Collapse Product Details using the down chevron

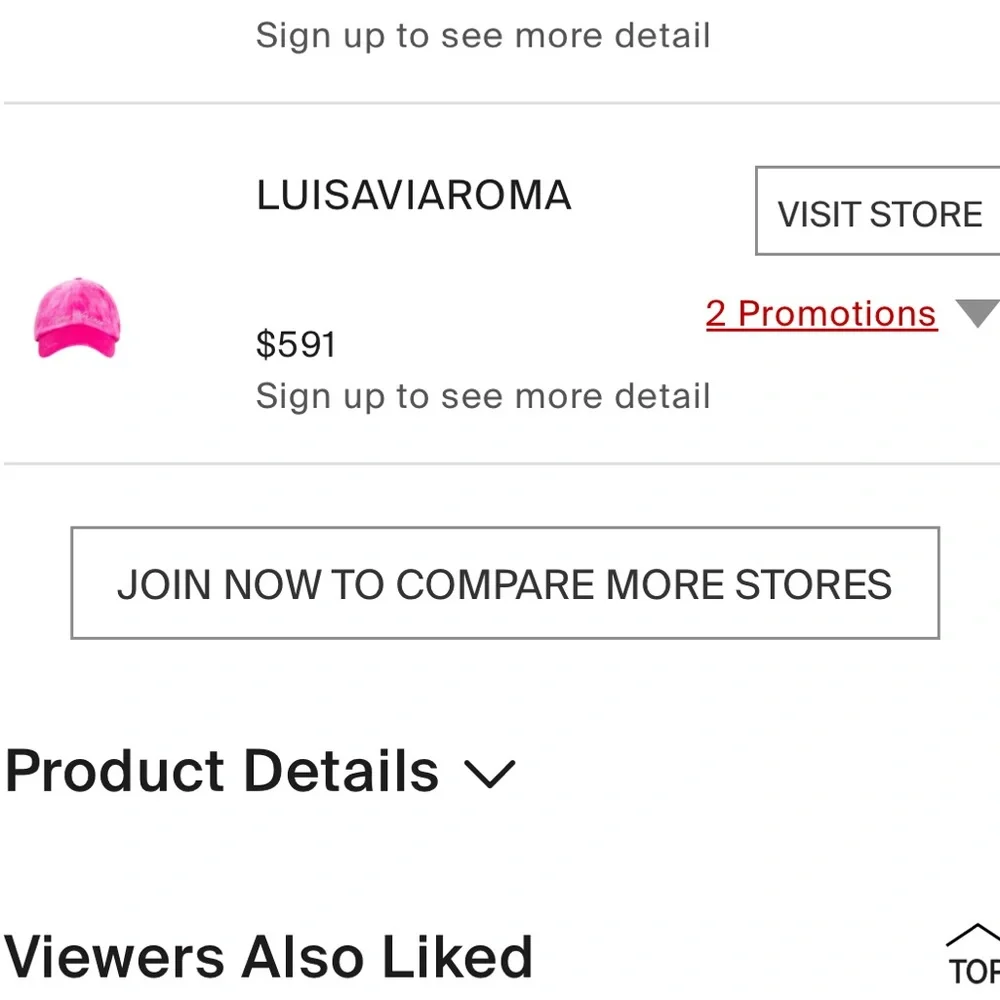coord(490,773)
